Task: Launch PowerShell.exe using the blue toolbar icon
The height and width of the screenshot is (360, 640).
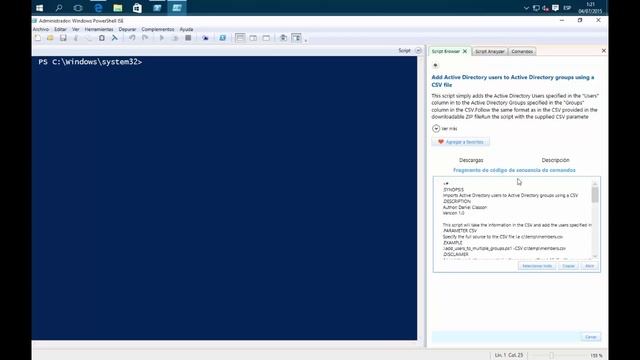Action: click(x=222, y=38)
